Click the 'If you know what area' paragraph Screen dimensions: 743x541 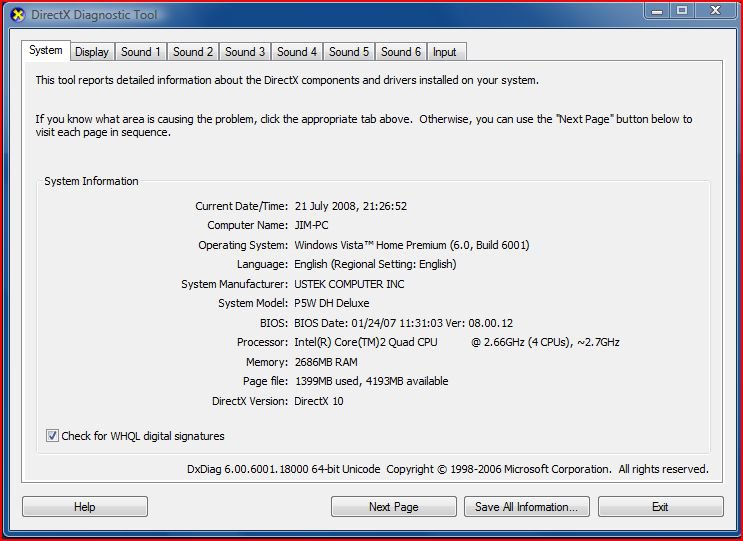click(x=364, y=126)
